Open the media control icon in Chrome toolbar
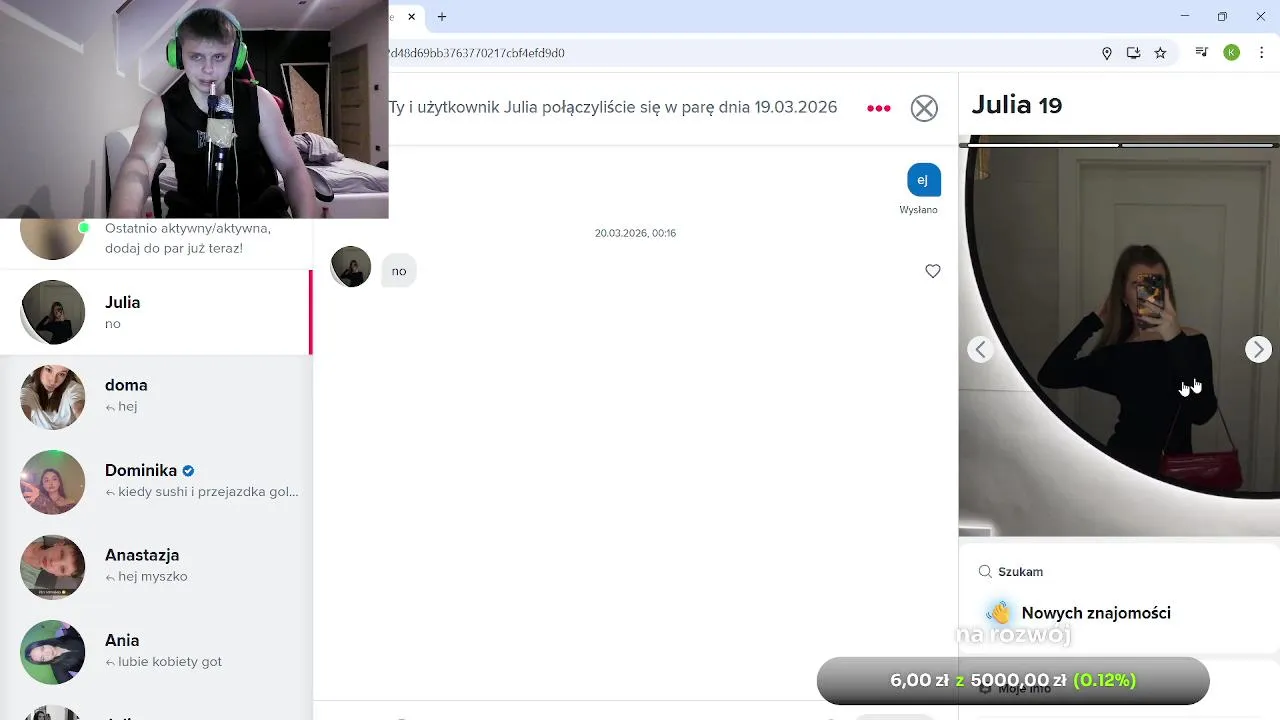This screenshot has height=720, width=1280. [x=1202, y=53]
